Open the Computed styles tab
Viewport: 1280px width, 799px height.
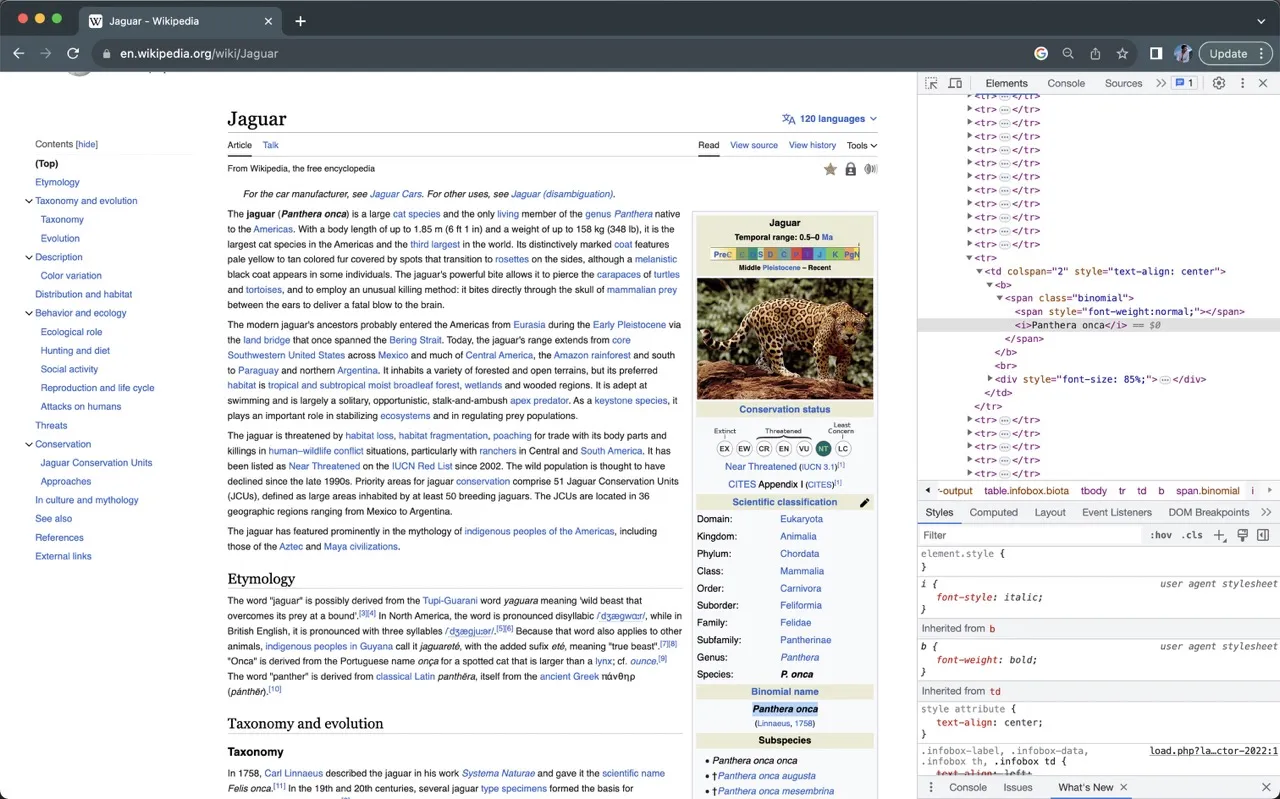[993, 512]
